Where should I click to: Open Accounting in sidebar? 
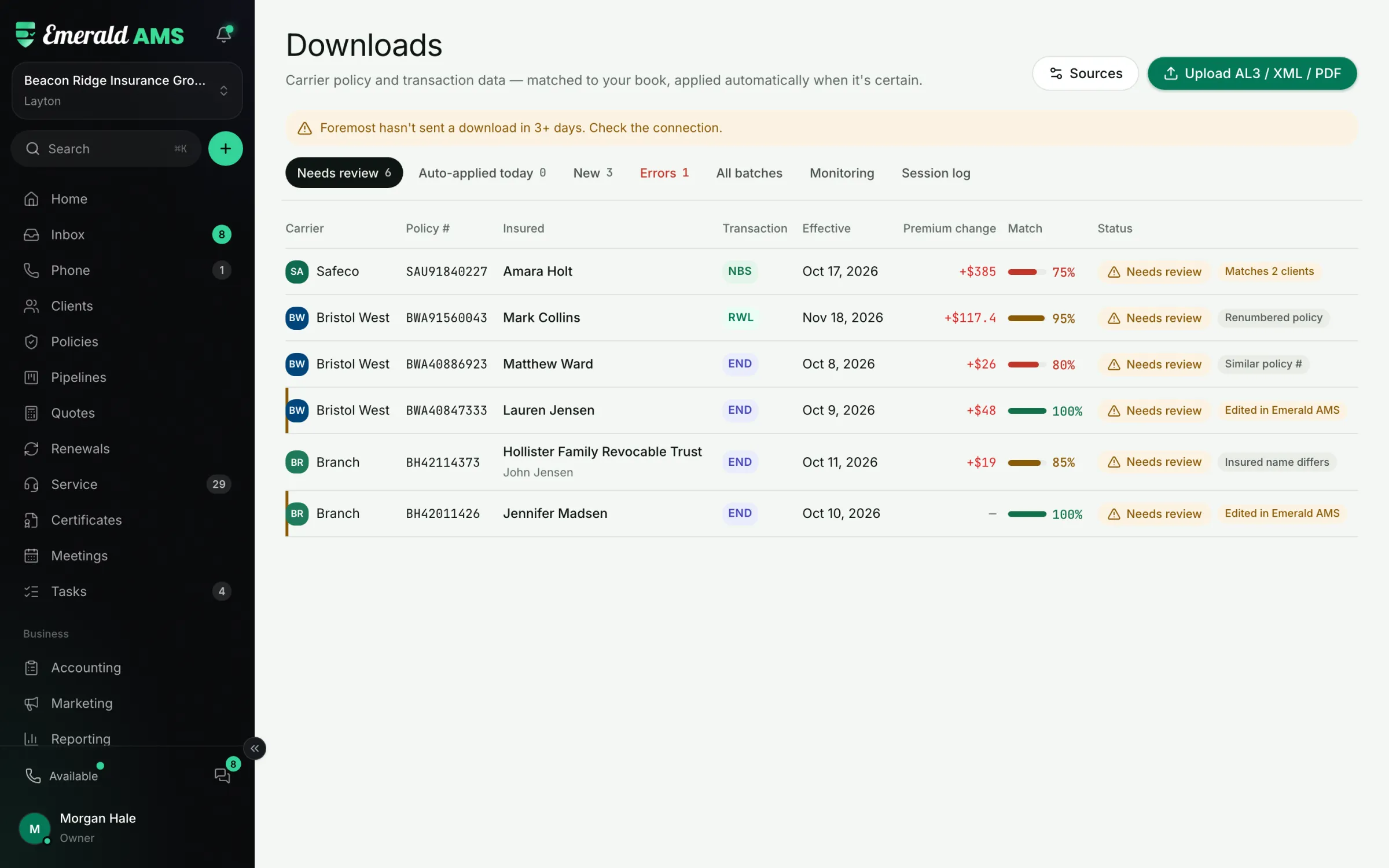tap(127, 667)
